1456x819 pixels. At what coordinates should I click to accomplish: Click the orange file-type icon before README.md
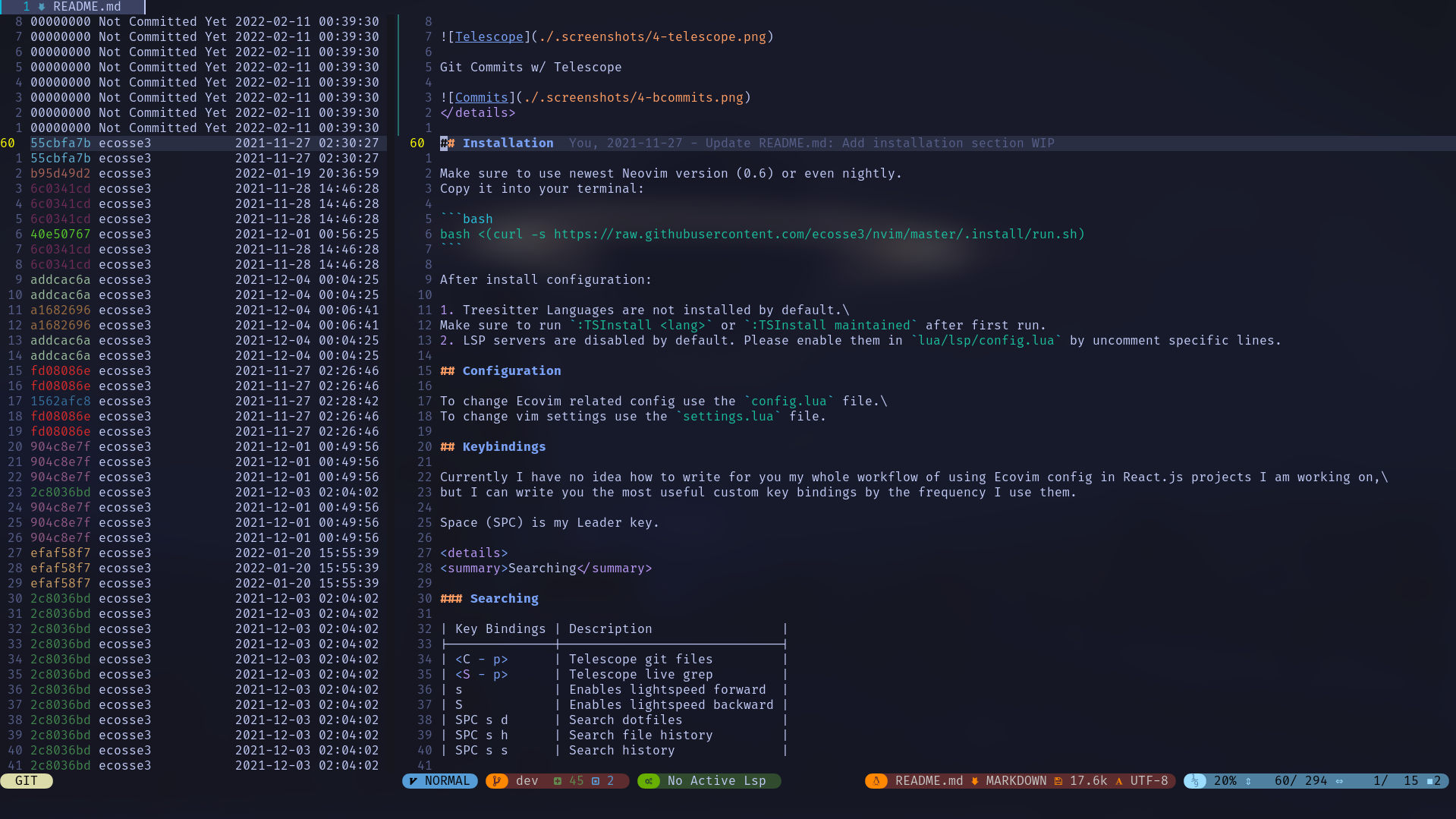(x=876, y=781)
